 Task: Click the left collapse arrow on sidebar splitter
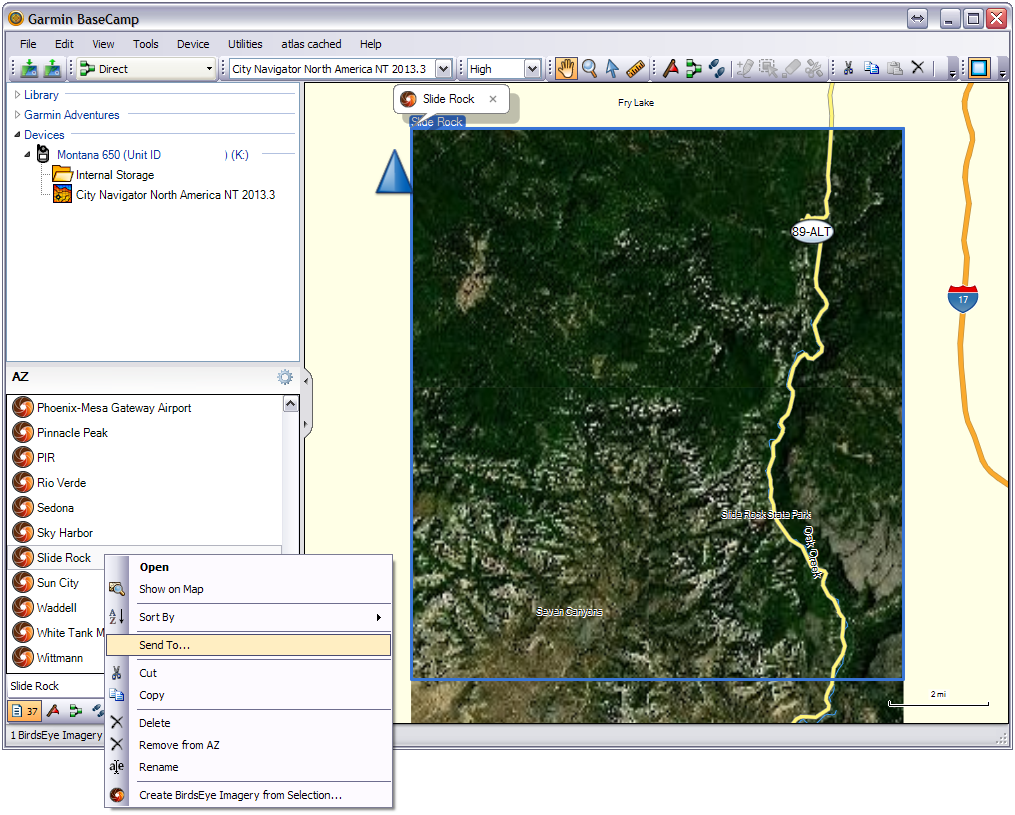[306, 381]
